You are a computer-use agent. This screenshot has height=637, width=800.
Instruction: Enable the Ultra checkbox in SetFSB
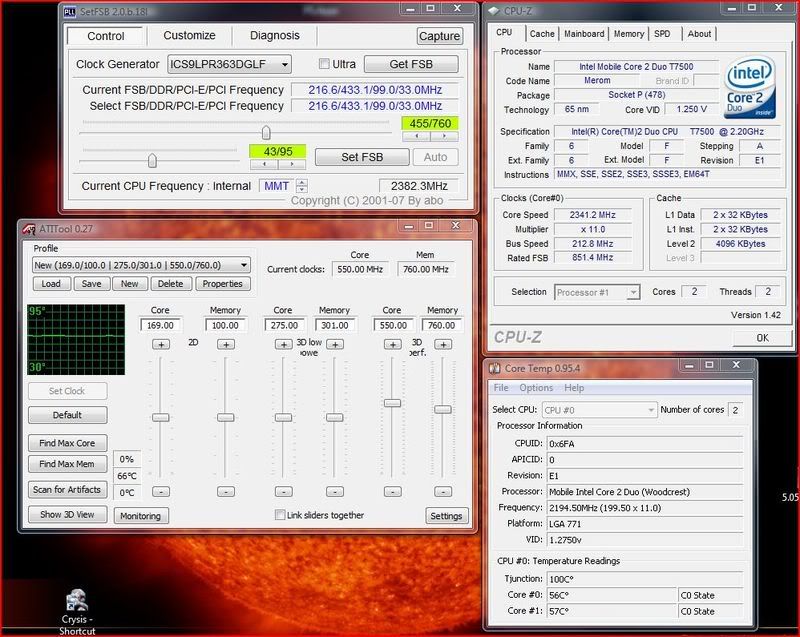point(324,64)
